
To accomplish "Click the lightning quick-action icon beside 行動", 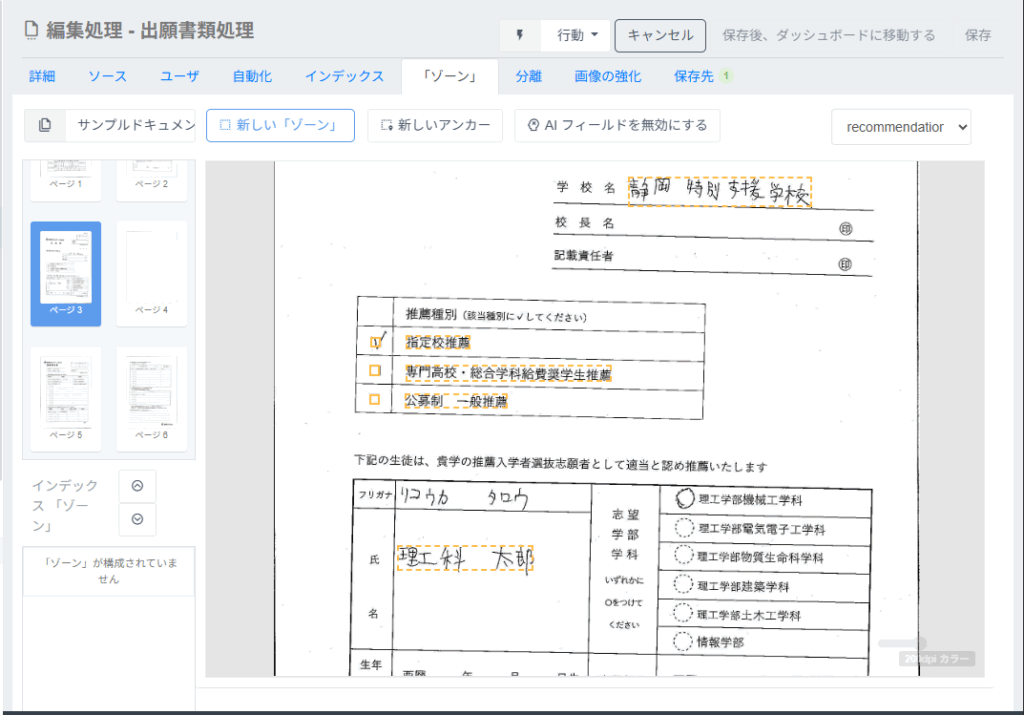I will [x=519, y=34].
